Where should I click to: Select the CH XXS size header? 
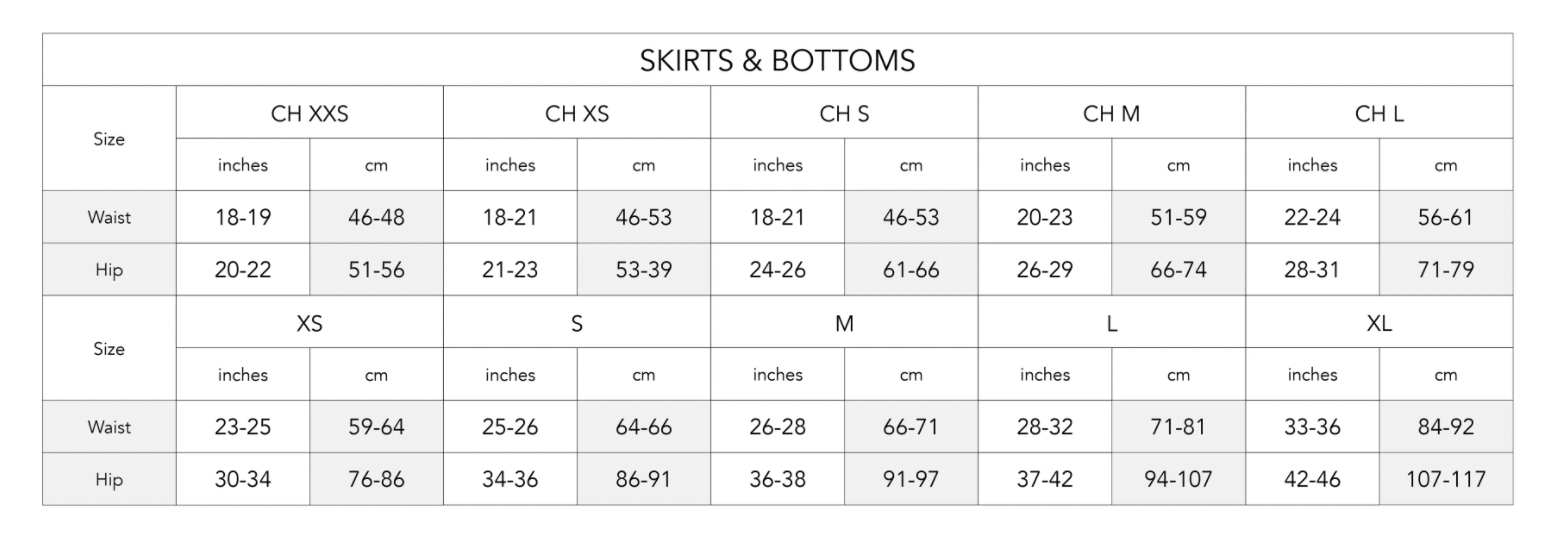pyautogui.click(x=310, y=114)
